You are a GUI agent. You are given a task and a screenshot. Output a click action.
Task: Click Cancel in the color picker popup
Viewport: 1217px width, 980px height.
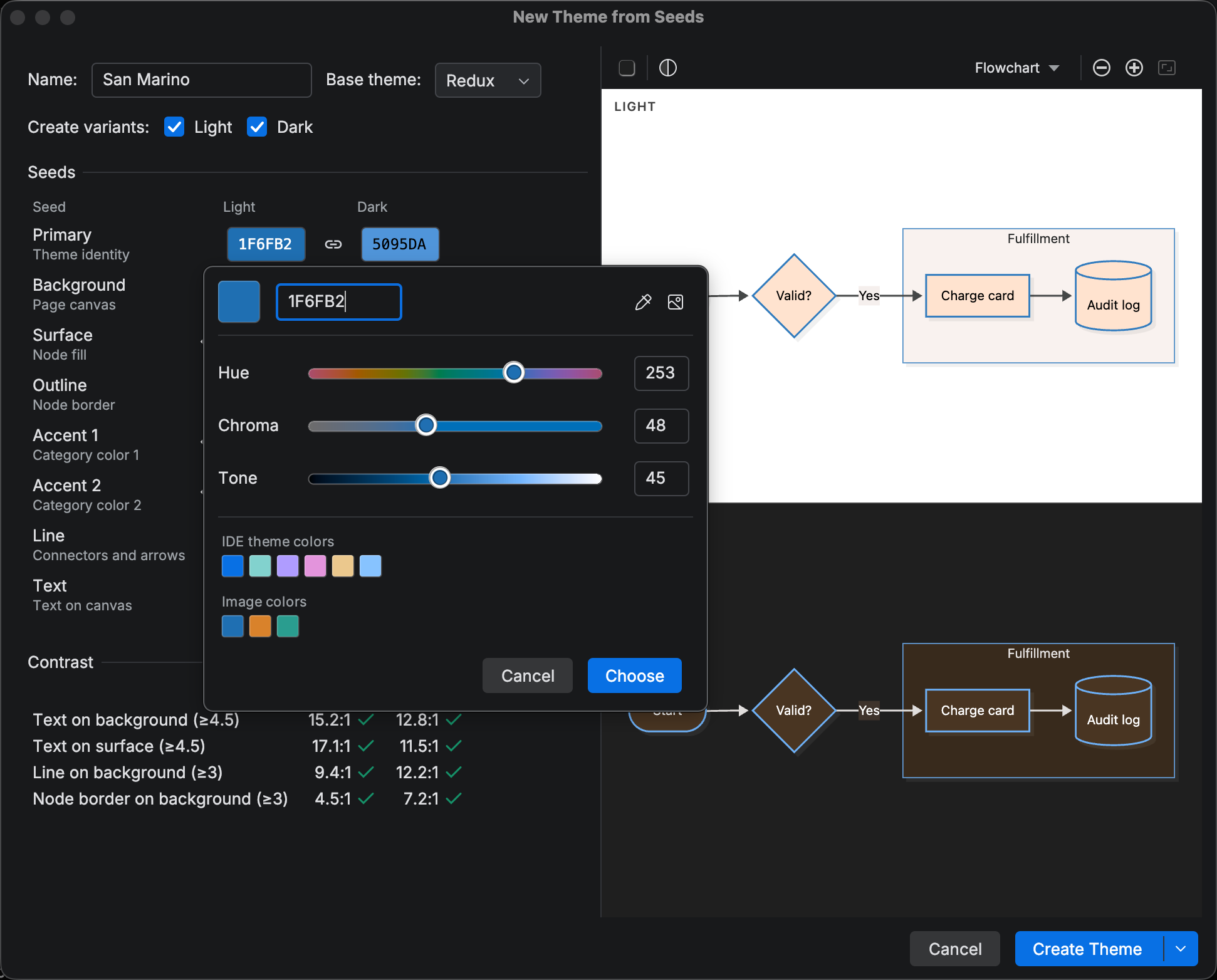pos(528,675)
